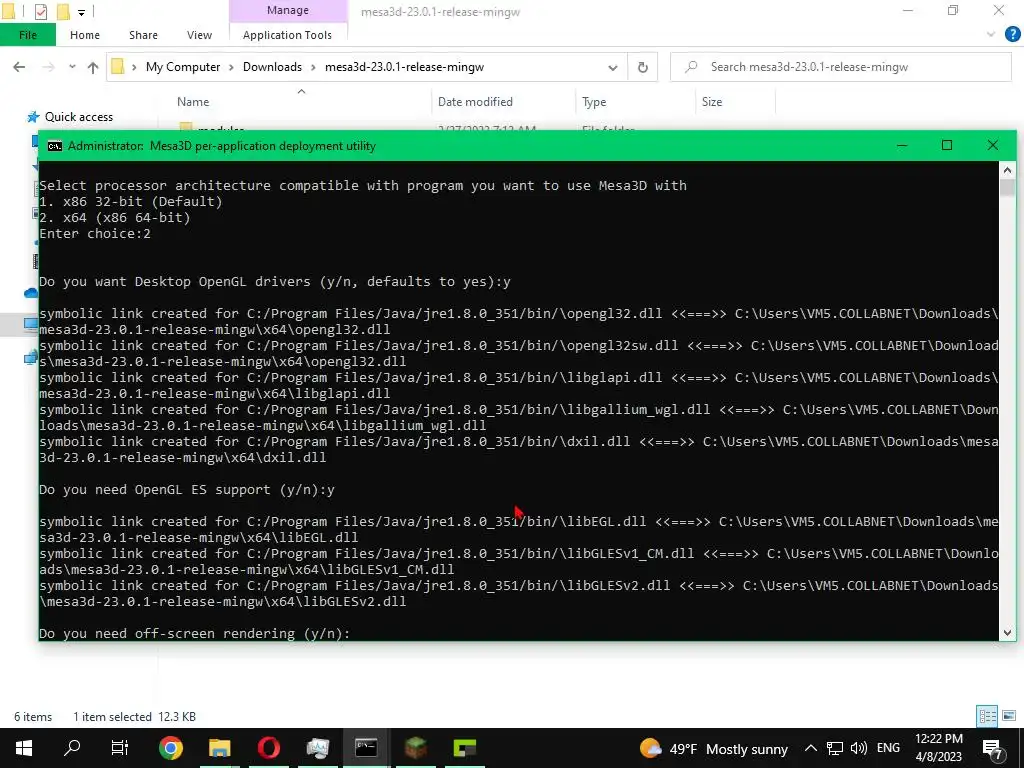Click the console window system icon

pyautogui.click(x=55, y=146)
